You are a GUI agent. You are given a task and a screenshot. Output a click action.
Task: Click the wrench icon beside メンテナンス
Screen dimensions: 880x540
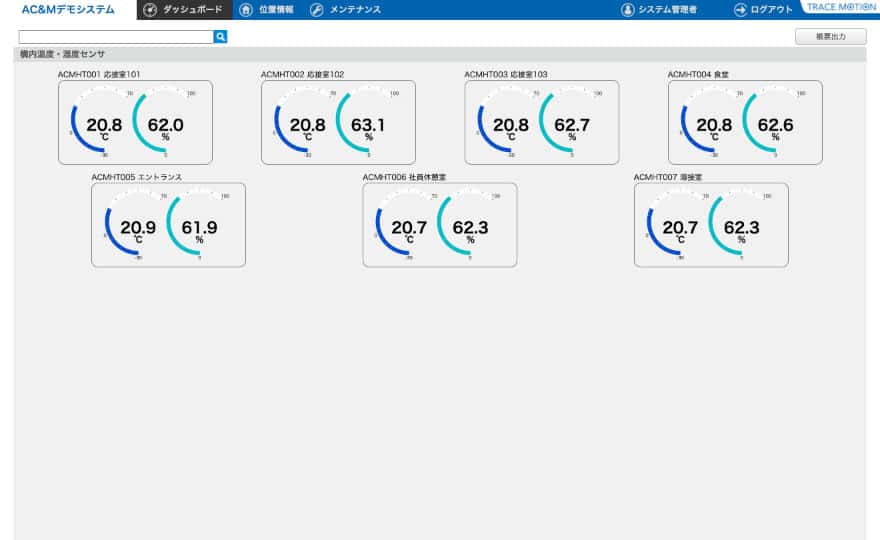317,10
